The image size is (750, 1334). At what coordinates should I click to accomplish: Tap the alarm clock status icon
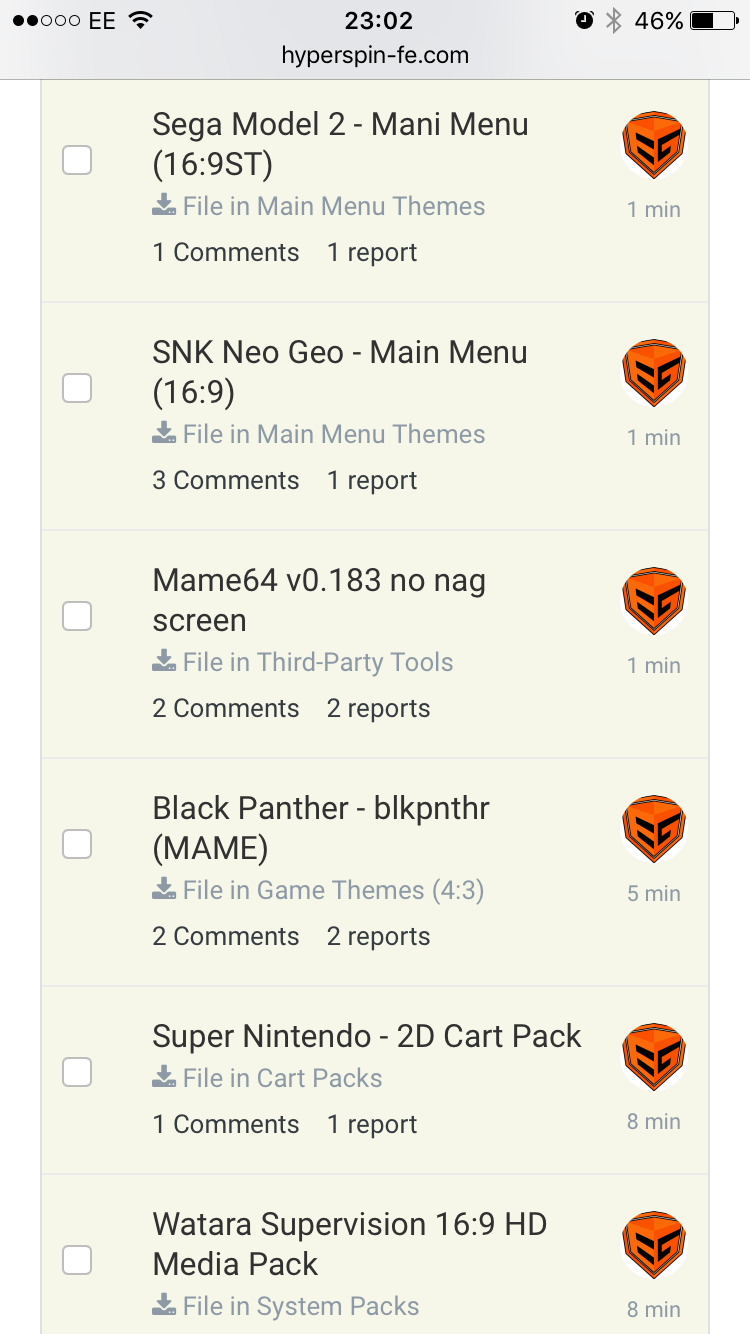pyautogui.click(x=585, y=21)
